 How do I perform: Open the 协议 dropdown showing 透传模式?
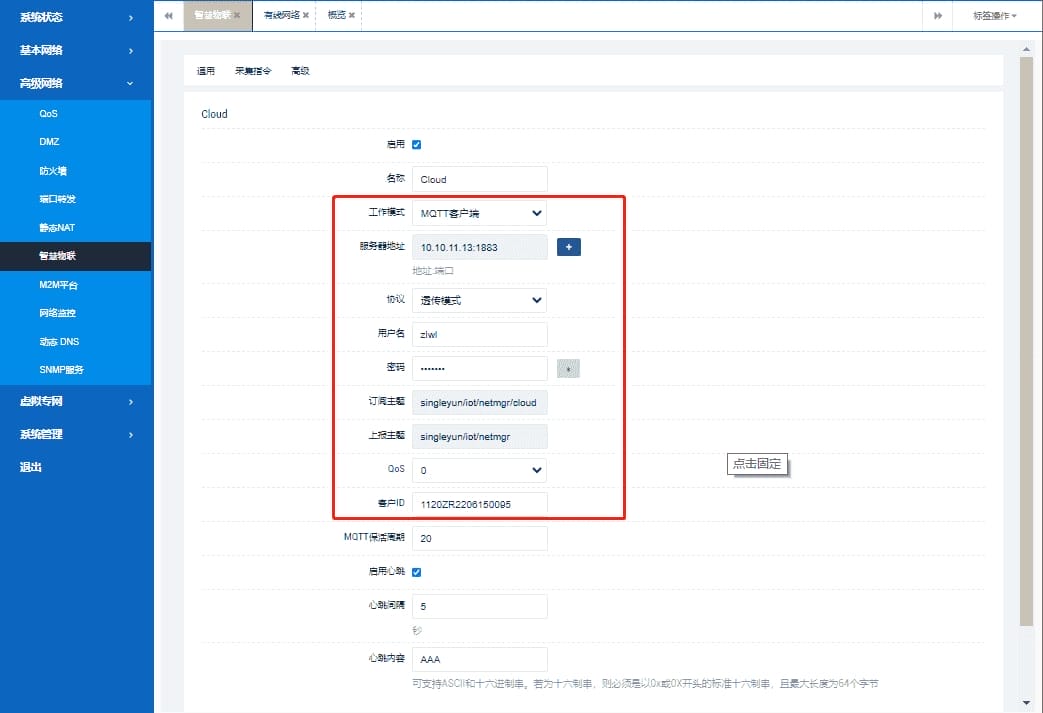pos(479,300)
